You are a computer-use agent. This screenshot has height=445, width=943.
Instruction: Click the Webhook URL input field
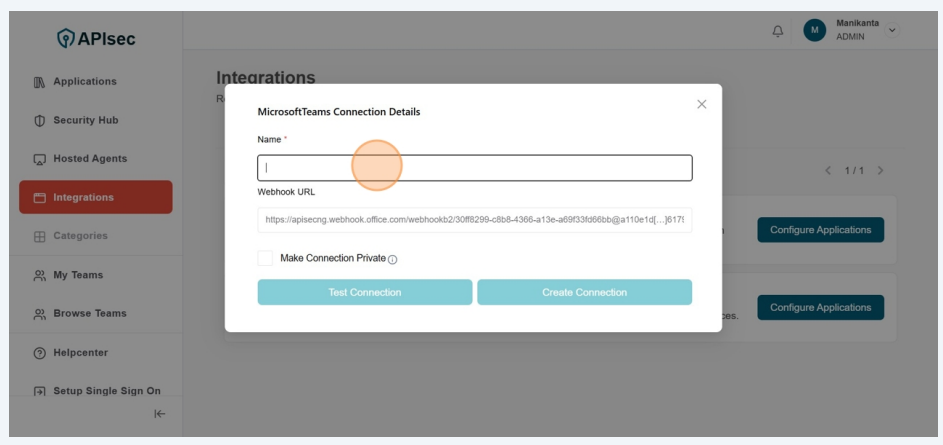pyautogui.click(x=475, y=220)
